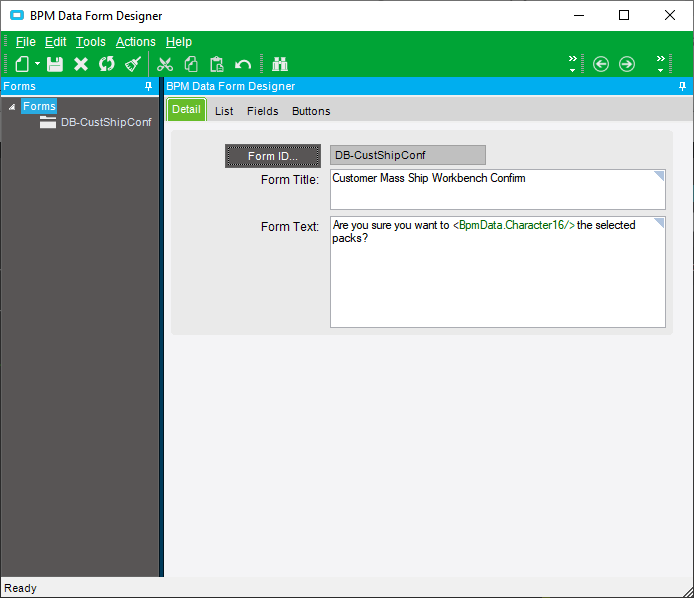Collapse the Forms tree node

12,107
